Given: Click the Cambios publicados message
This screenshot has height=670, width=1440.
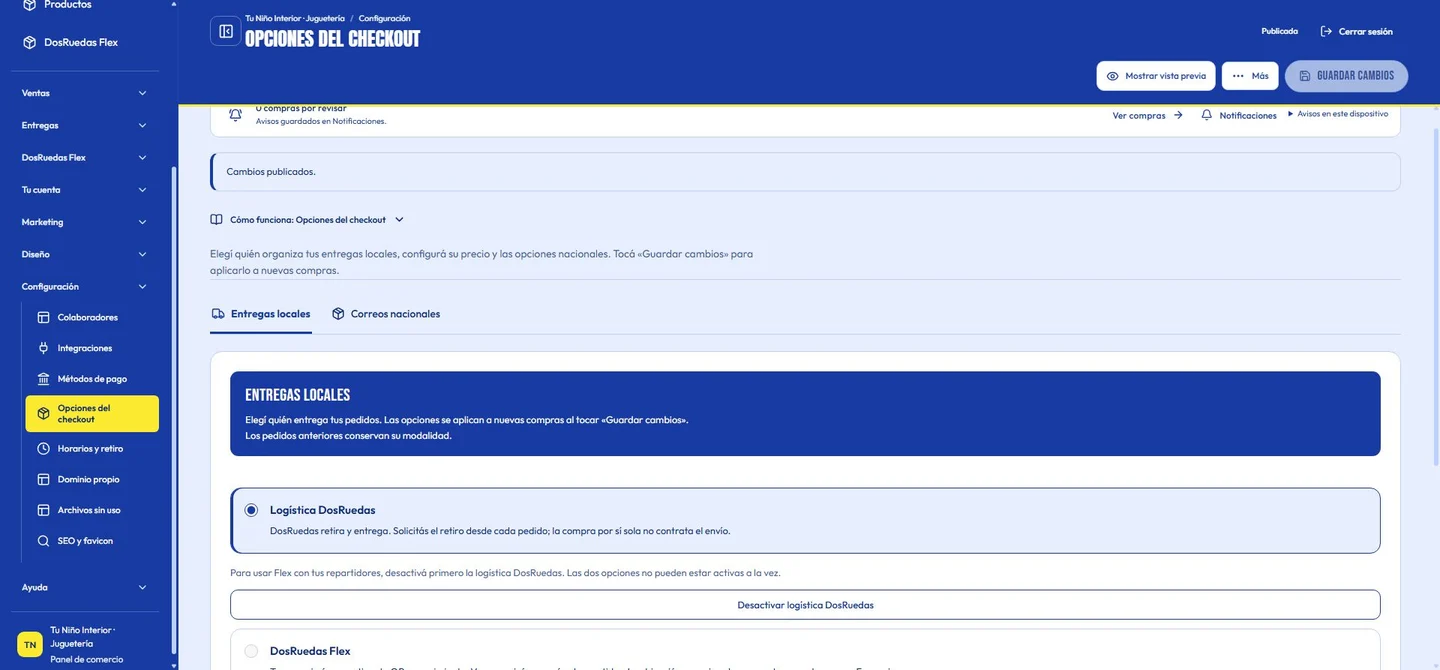Looking at the screenshot, I should tap(805, 171).
